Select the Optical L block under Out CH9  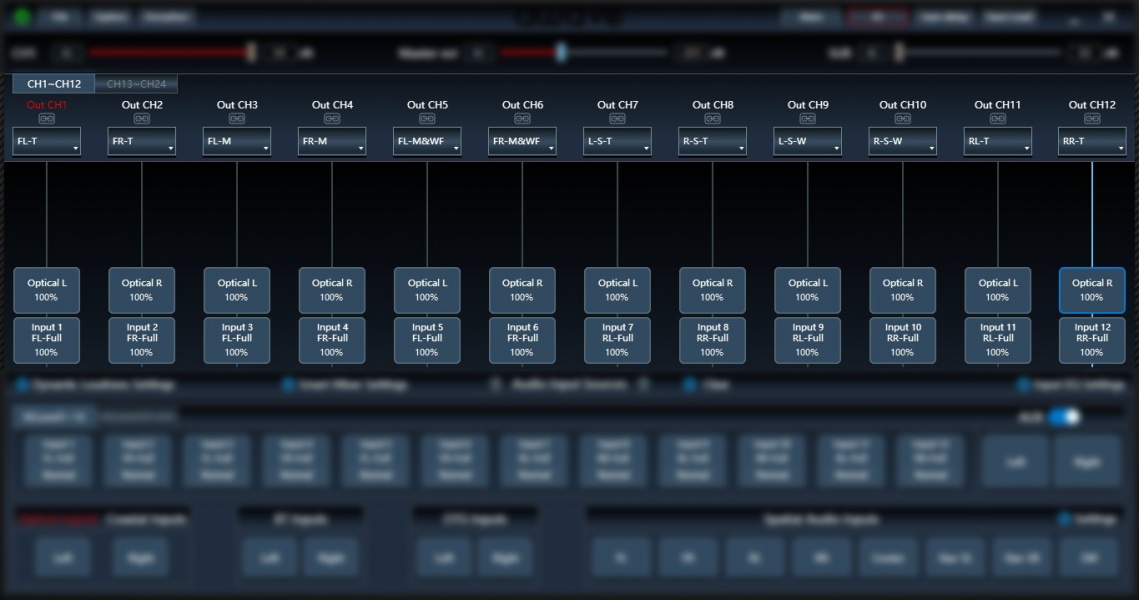(x=808, y=290)
